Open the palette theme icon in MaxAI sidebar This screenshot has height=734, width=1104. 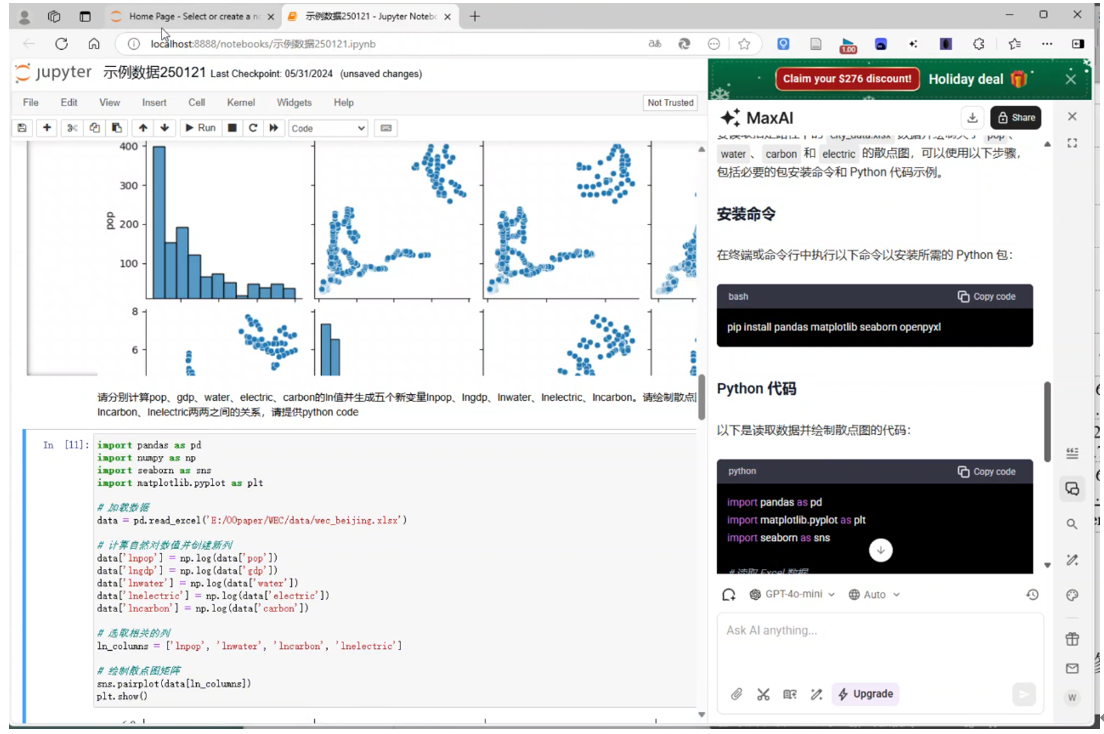coord(1072,595)
